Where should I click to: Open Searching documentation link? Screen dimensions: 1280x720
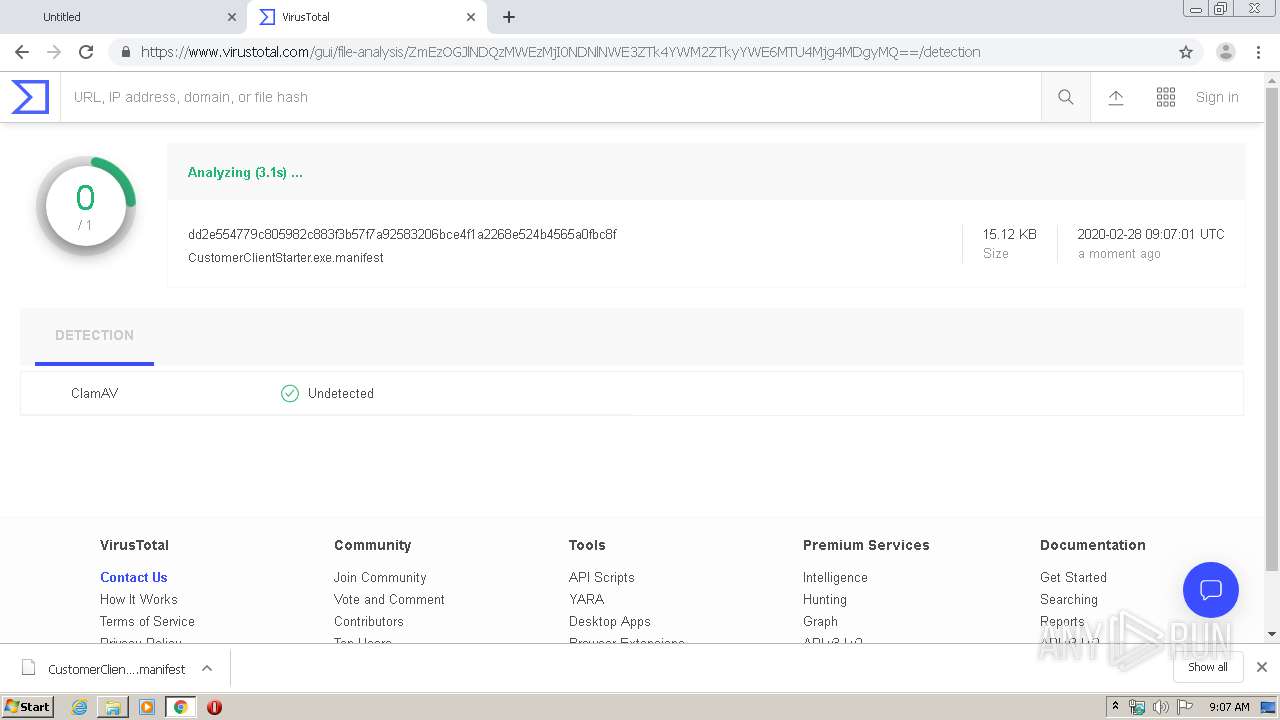point(1069,600)
